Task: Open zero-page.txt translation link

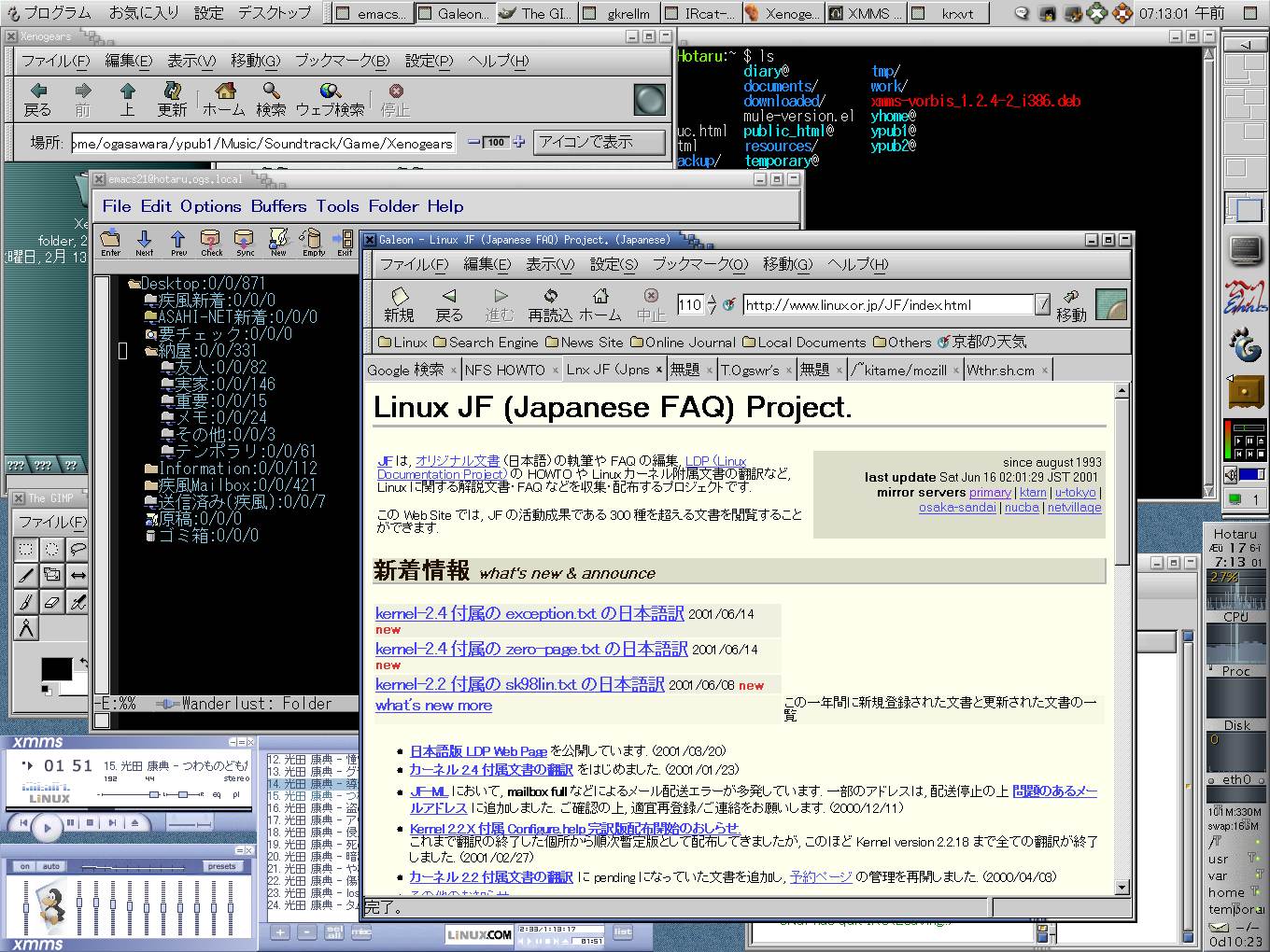Action: [531, 649]
